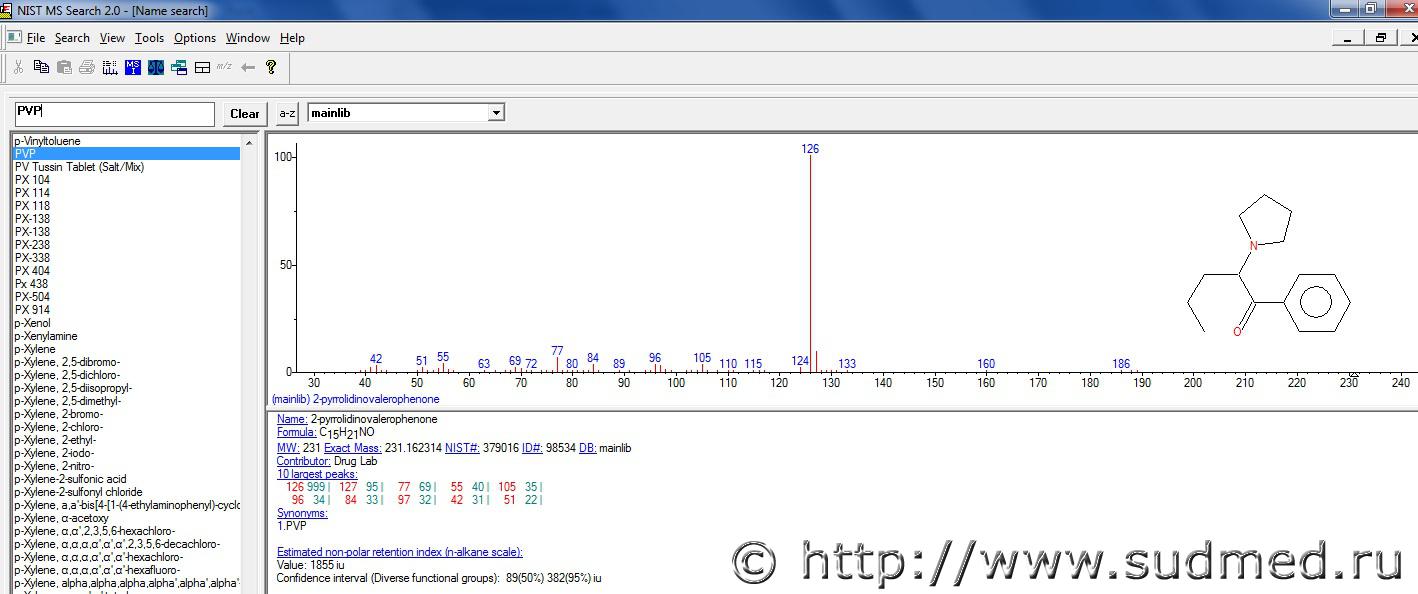Open the Search menu
Viewport: 1418px width, 594px height.
72,38
